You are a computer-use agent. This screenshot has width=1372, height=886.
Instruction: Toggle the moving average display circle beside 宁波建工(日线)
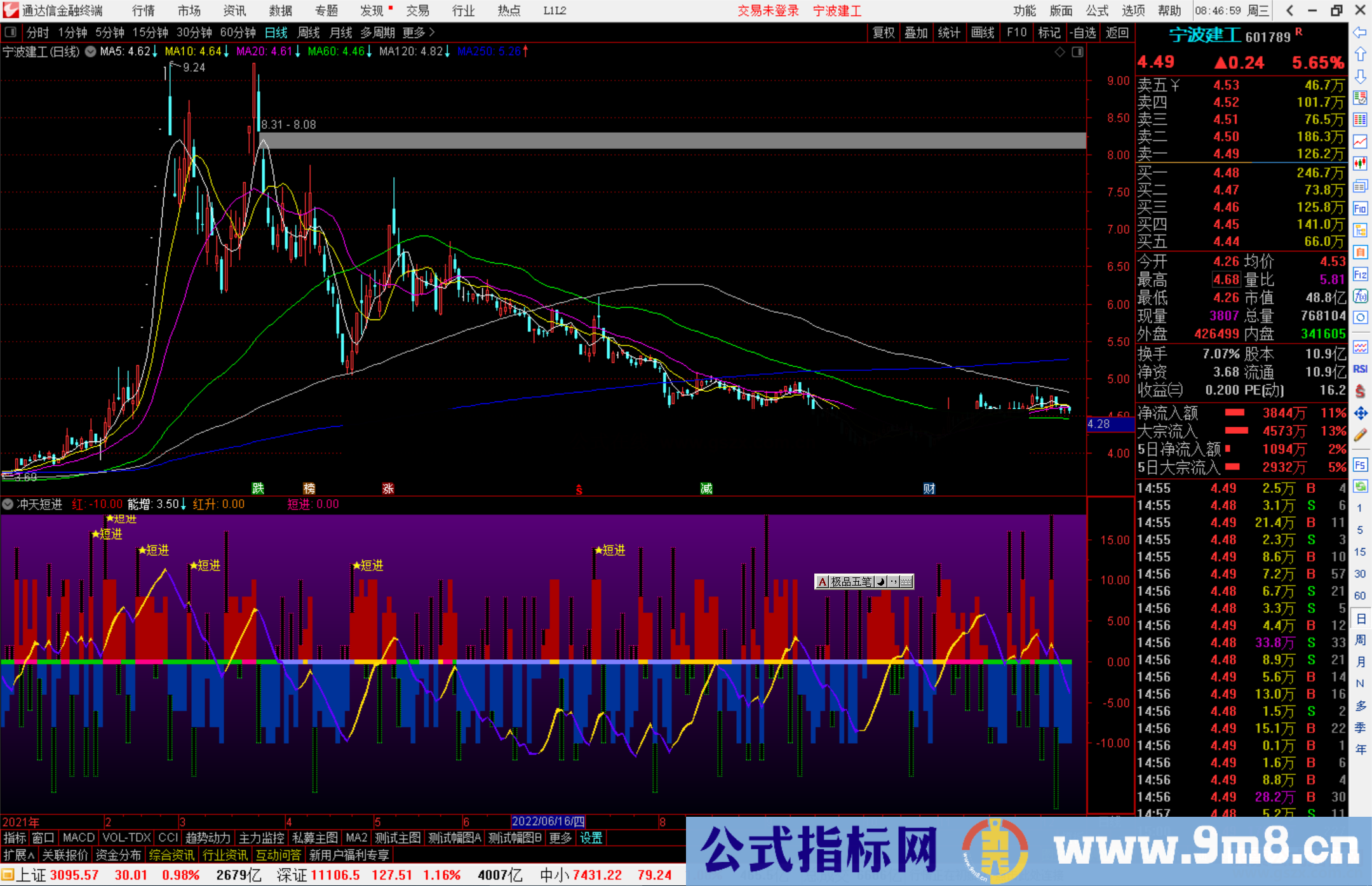(x=90, y=52)
